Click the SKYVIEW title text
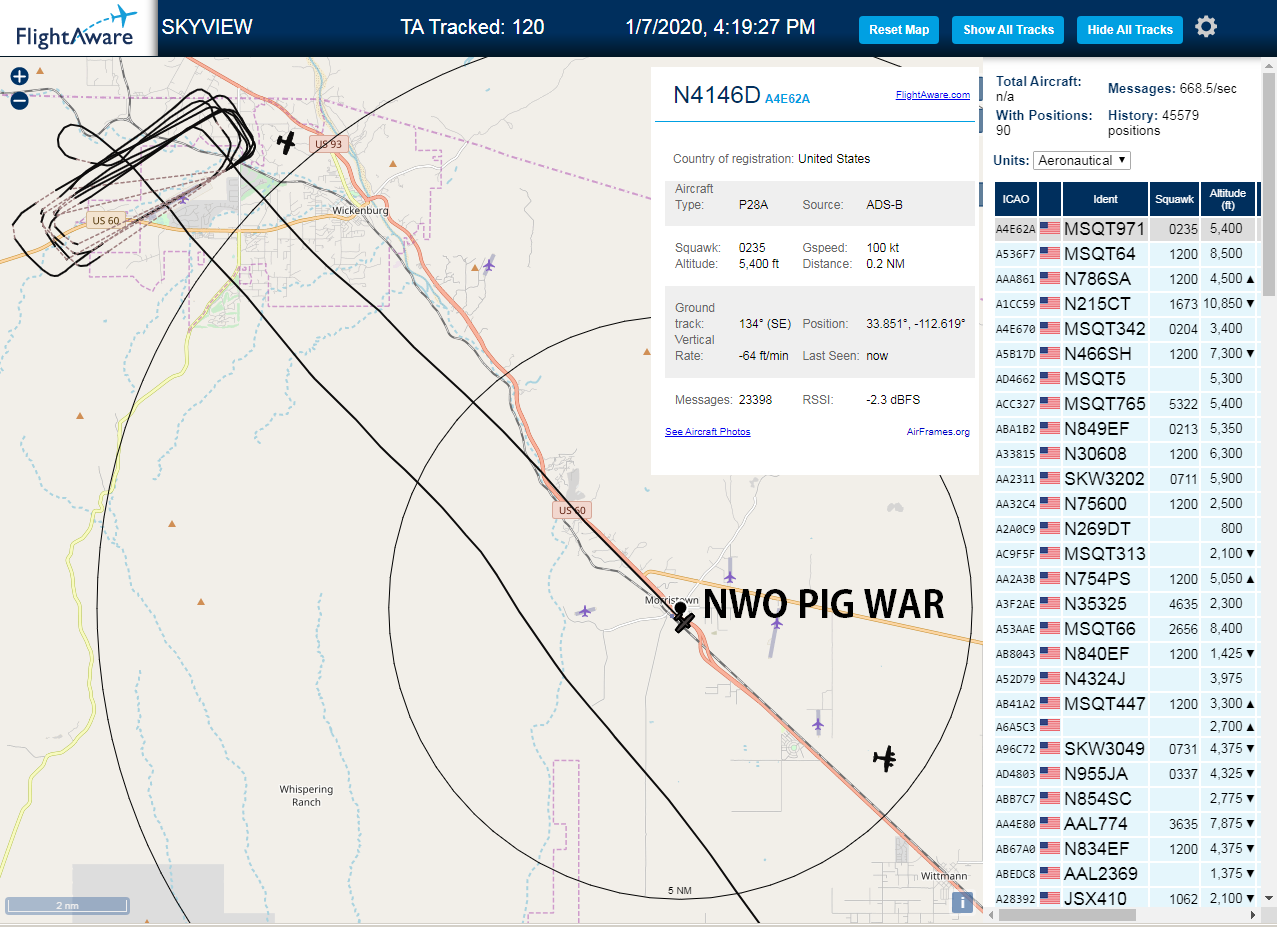This screenshot has width=1277, height=927. point(207,27)
